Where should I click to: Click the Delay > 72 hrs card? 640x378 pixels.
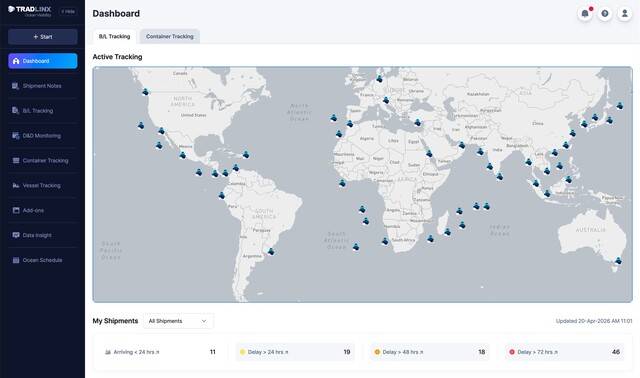(x=564, y=352)
